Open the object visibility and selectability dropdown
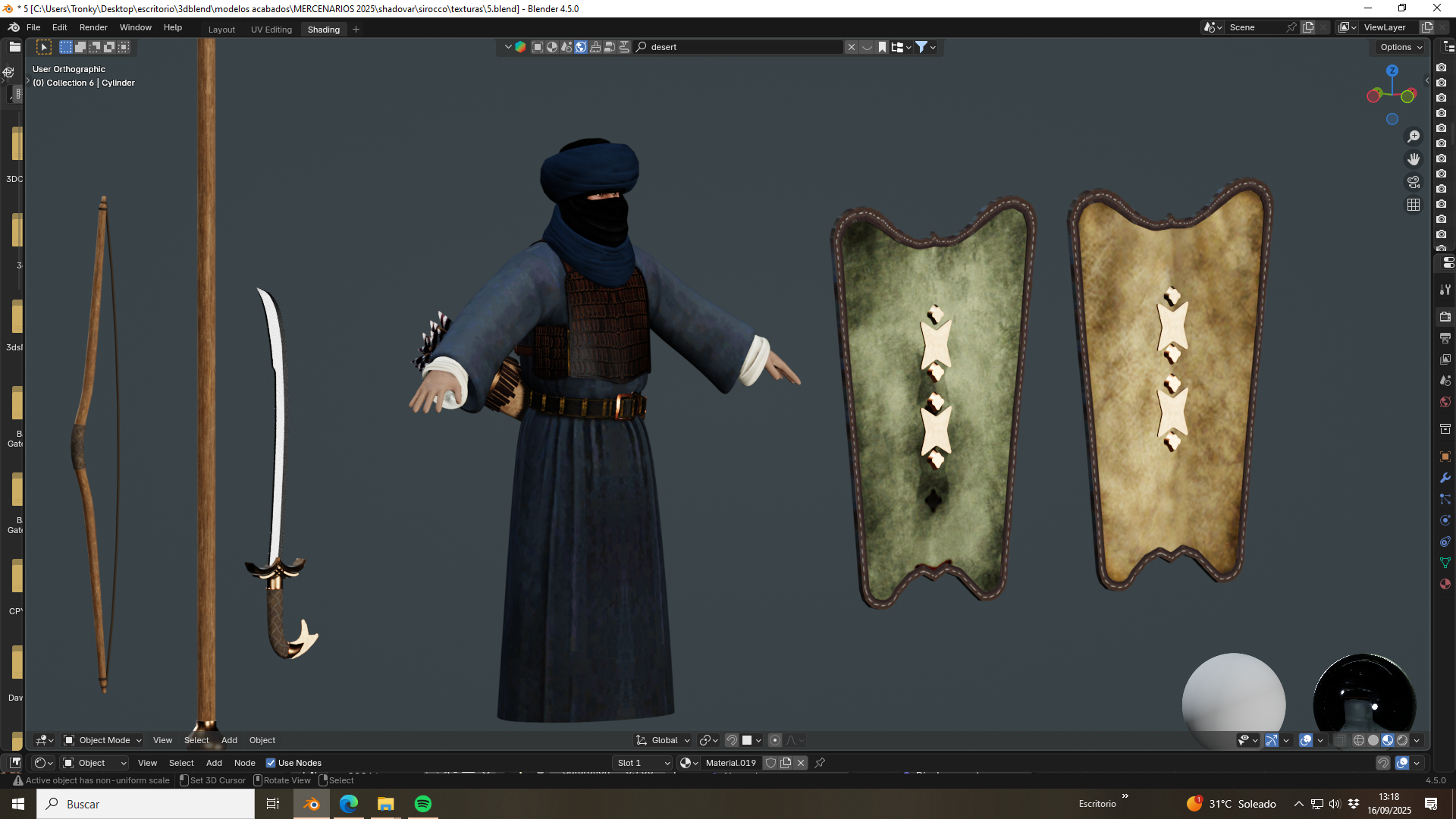This screenshot has height=819, width=1456. [x=1247, y=740]
